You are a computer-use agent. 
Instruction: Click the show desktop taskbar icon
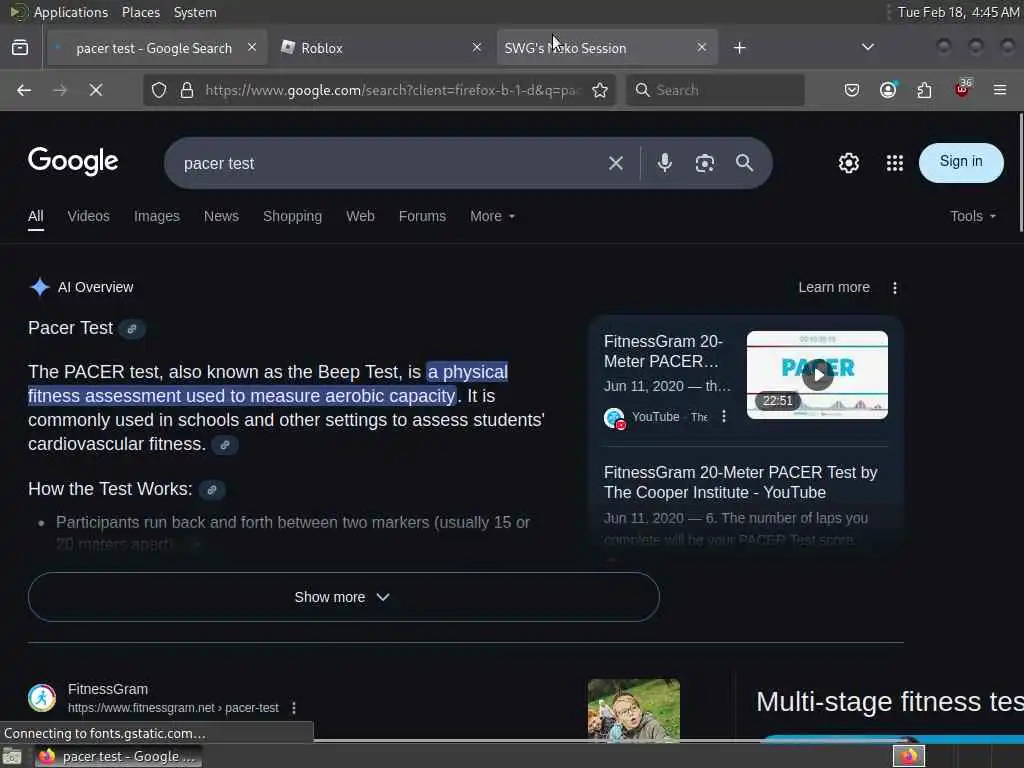coord(12,757)
